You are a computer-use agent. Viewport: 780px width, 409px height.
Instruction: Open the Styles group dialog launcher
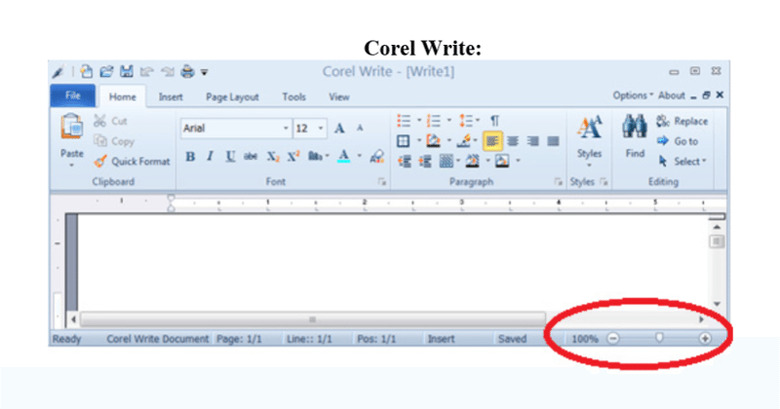click(x=604, y=182)
